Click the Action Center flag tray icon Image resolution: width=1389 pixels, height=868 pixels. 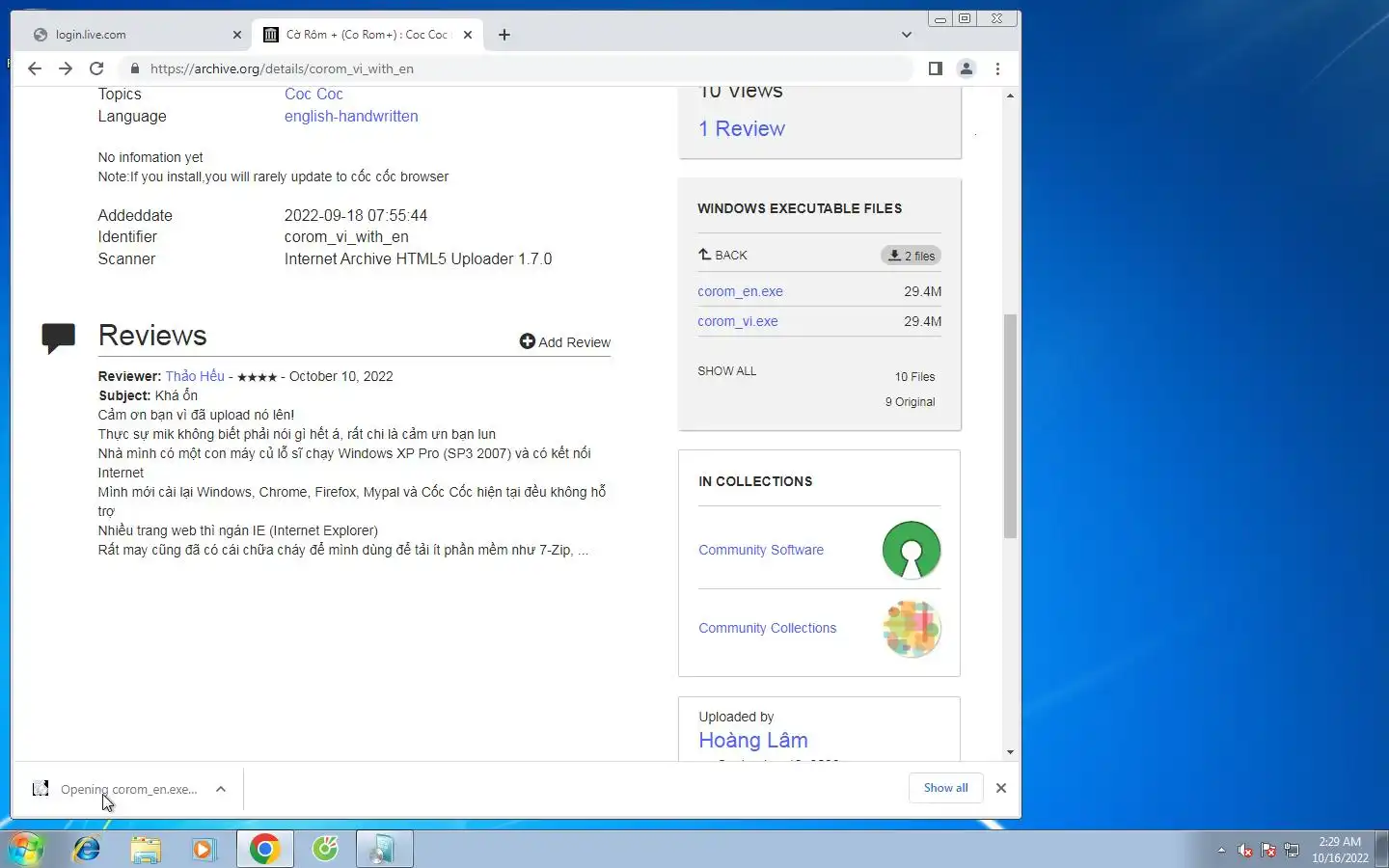(x=1268, y=850)
